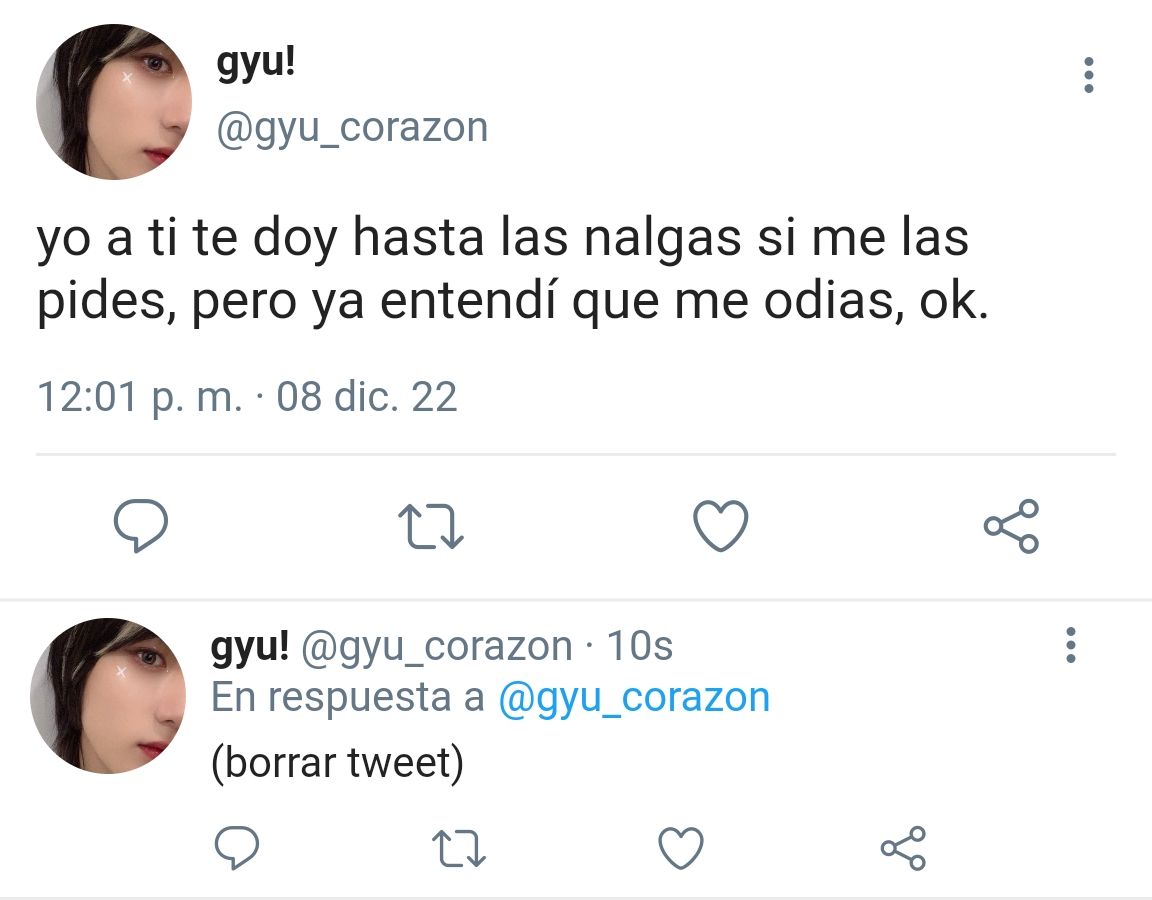Open the reply tweet's three-dot options menu
1152x900 pixels.
1070,645
